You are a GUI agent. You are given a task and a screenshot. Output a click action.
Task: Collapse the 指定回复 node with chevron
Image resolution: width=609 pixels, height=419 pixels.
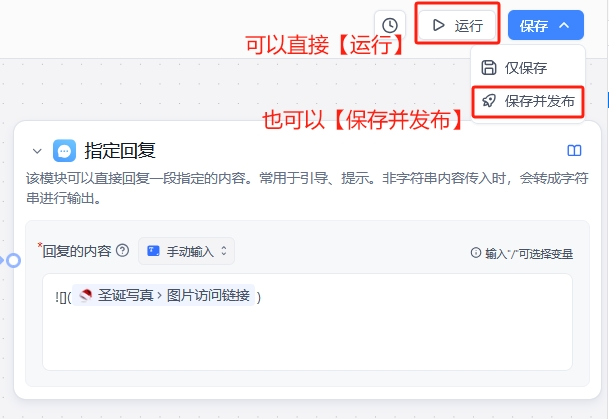coord(37,151)
